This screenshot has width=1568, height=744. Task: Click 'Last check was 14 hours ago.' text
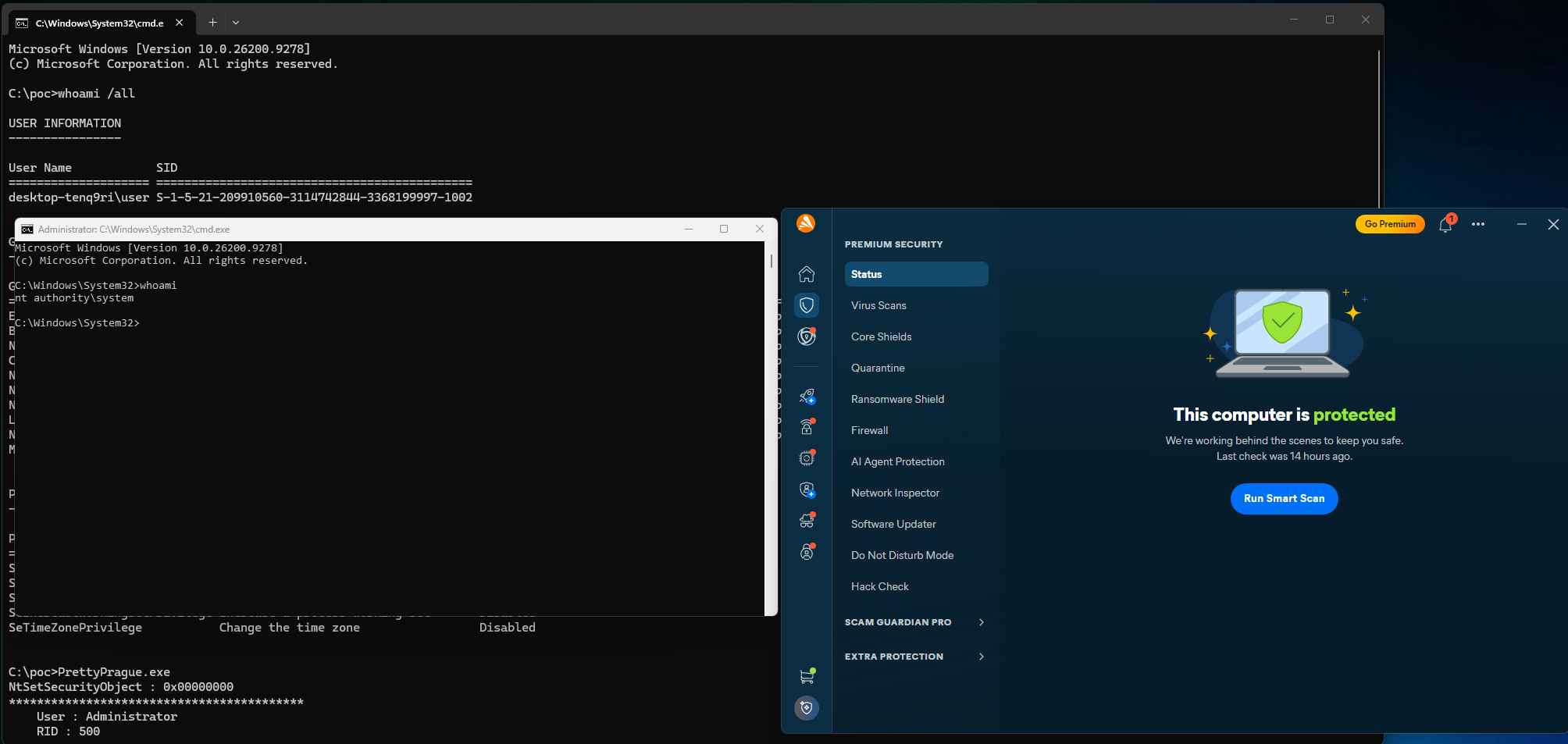point(1285,457)
